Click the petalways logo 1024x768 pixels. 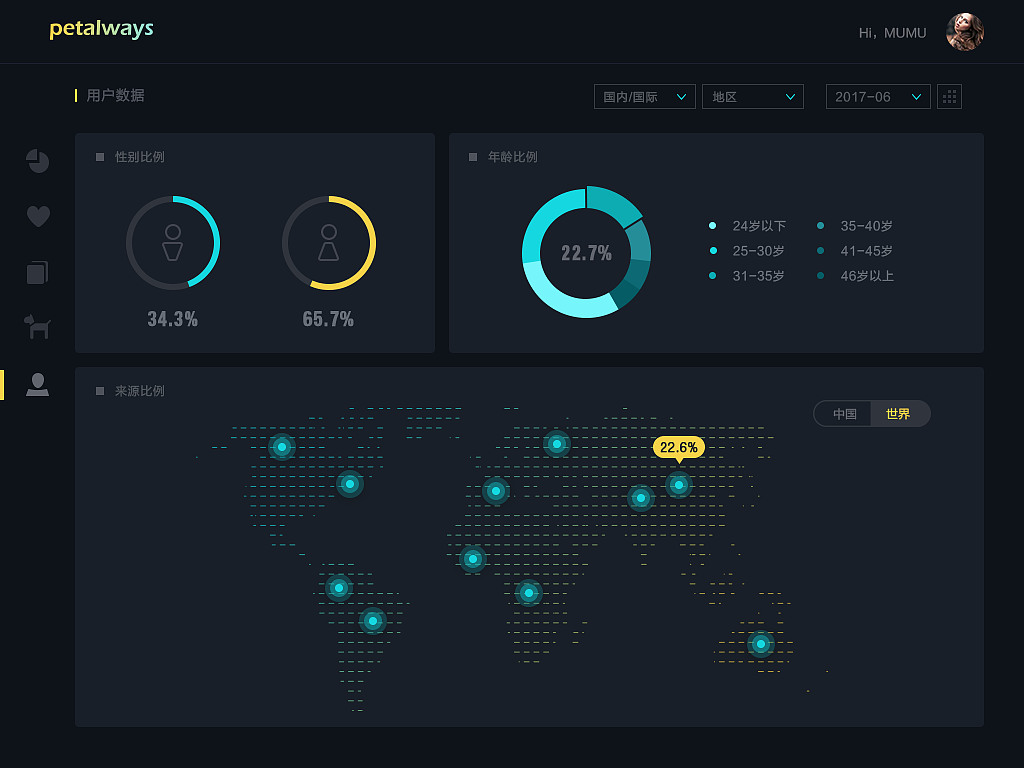[x=101, y=29]
